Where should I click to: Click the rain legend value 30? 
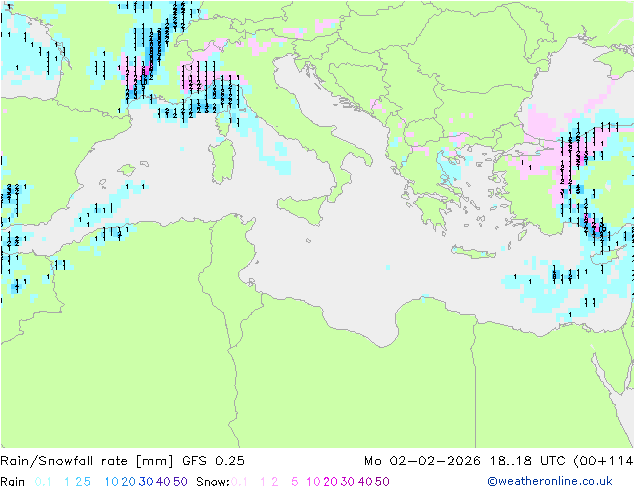[146, 482]
